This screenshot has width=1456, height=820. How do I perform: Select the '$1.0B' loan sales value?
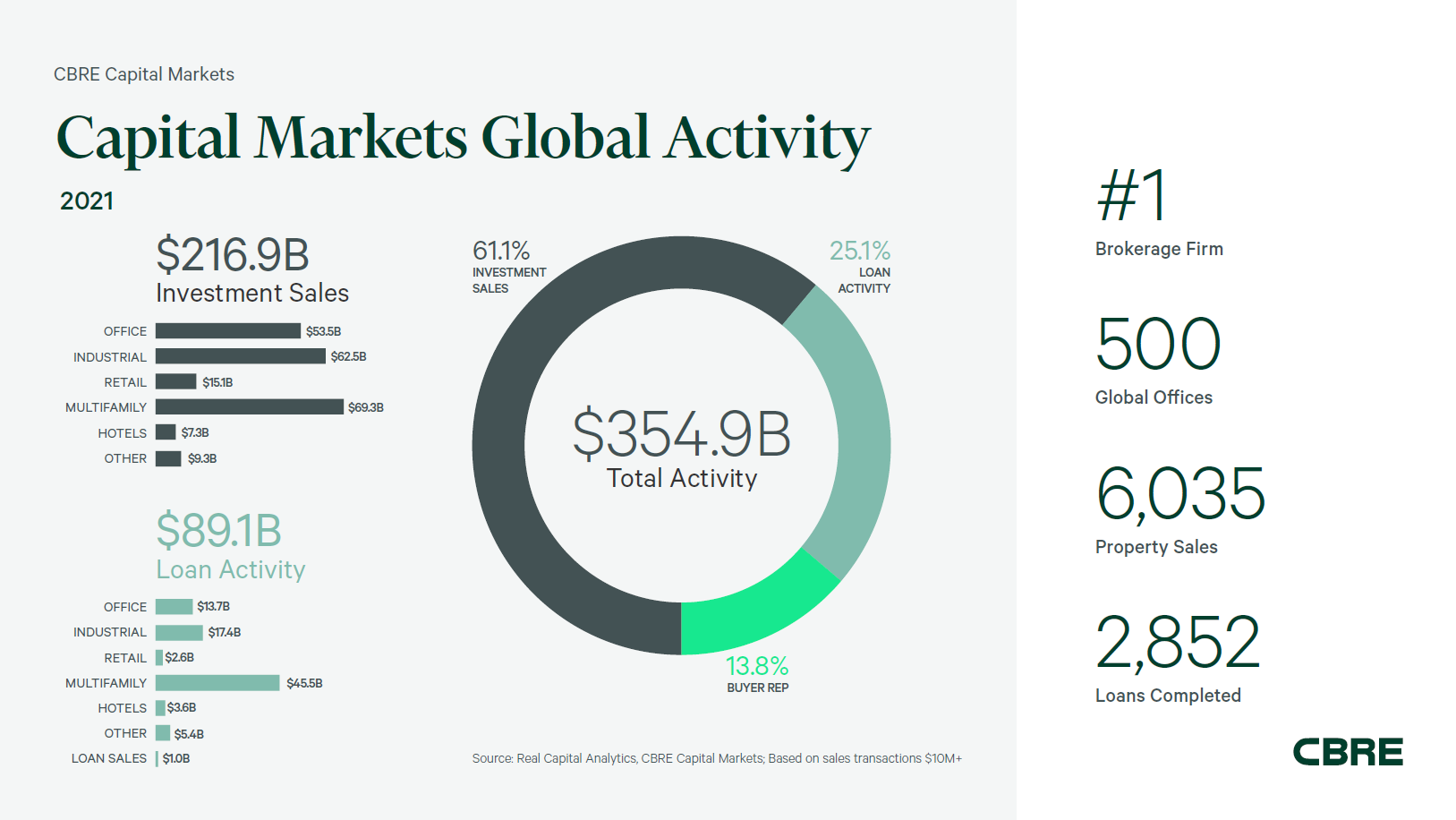point(176,758)
